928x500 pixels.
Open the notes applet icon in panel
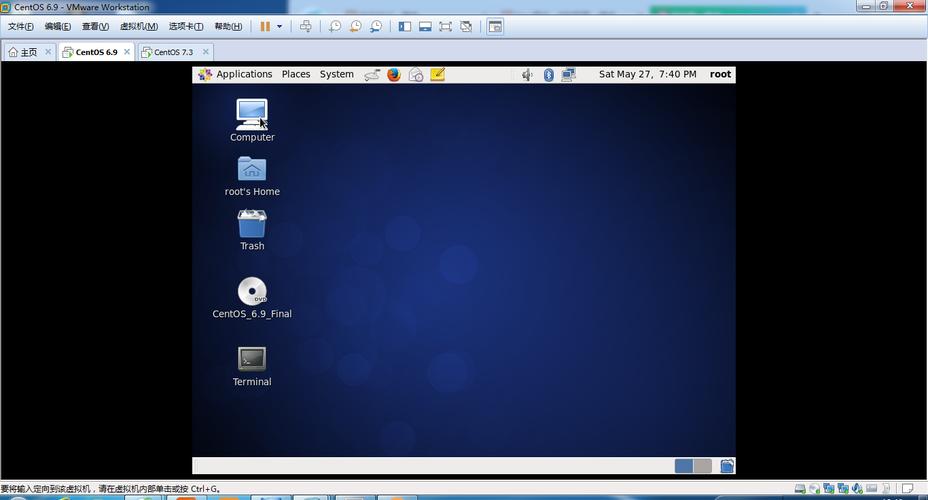click(x=437, y=75)
